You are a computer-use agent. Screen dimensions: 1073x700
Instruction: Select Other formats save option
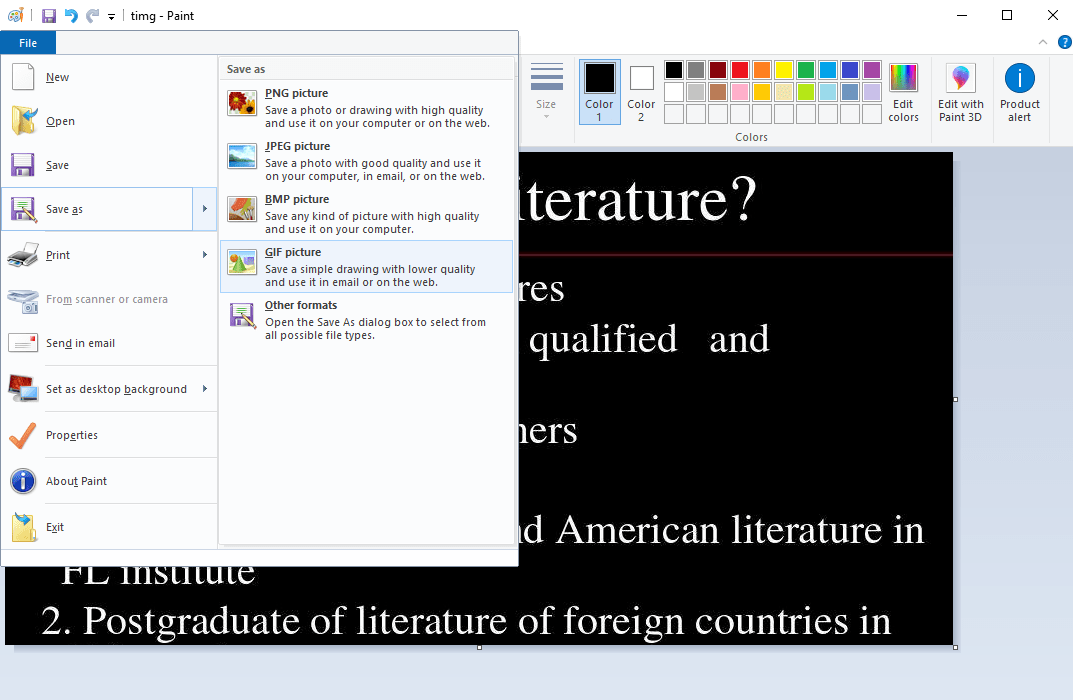click(366, 320)
